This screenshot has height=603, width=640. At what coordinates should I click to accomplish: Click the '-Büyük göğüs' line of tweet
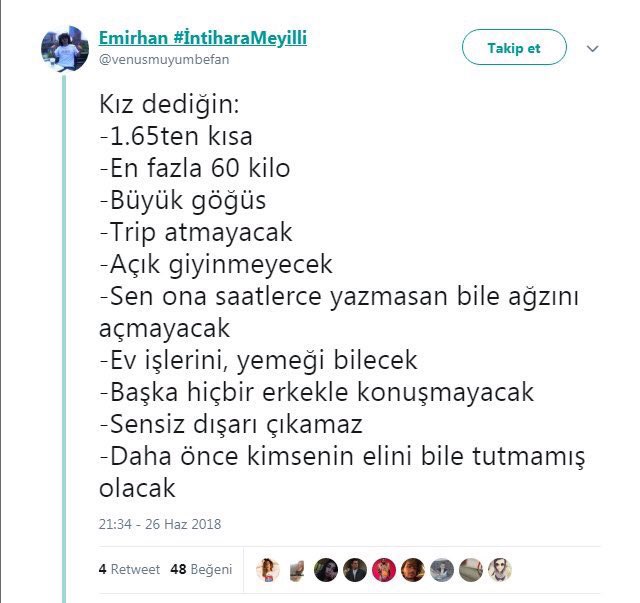[183, 201]
